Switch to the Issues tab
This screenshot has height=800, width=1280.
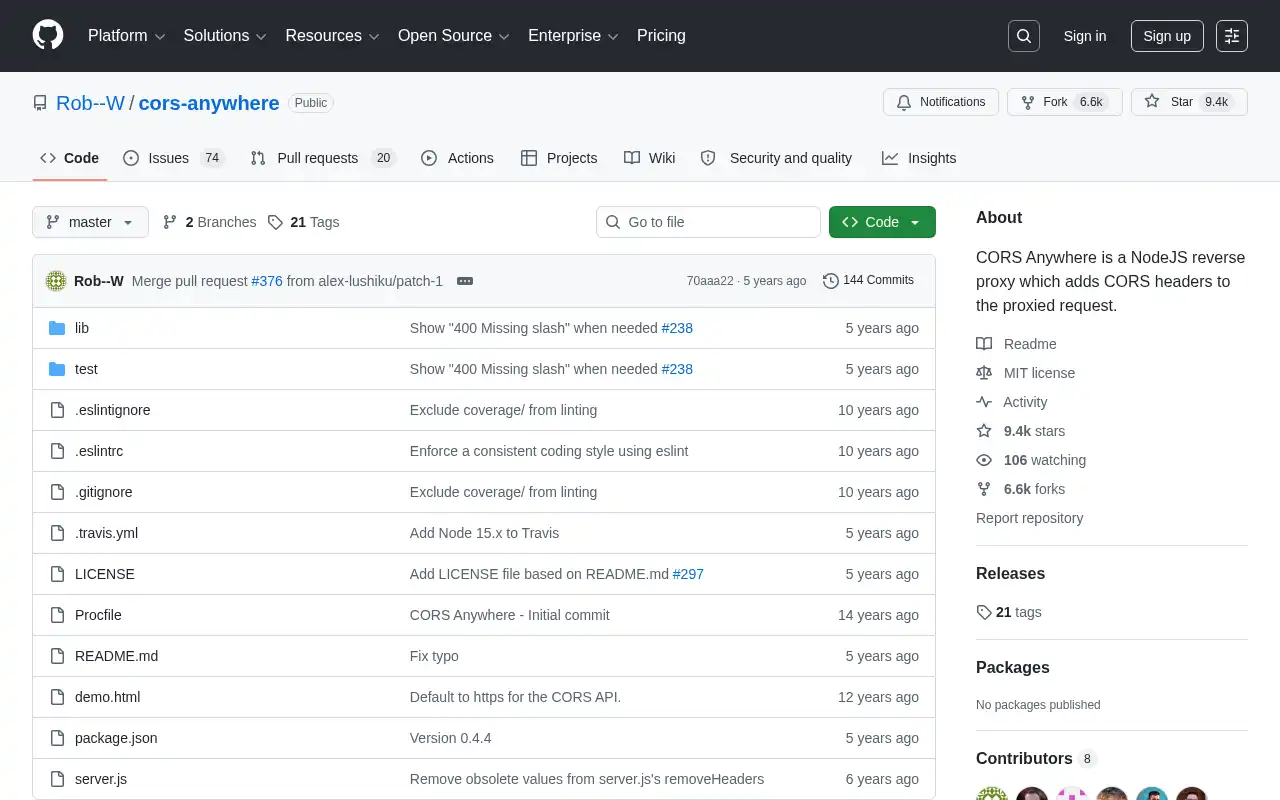pos(174,158)
